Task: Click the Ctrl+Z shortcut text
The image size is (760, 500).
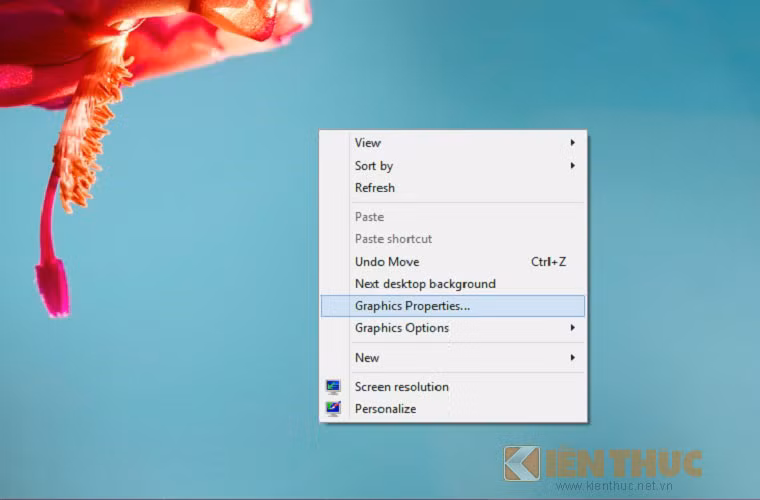Action: (x=548, y=262)
